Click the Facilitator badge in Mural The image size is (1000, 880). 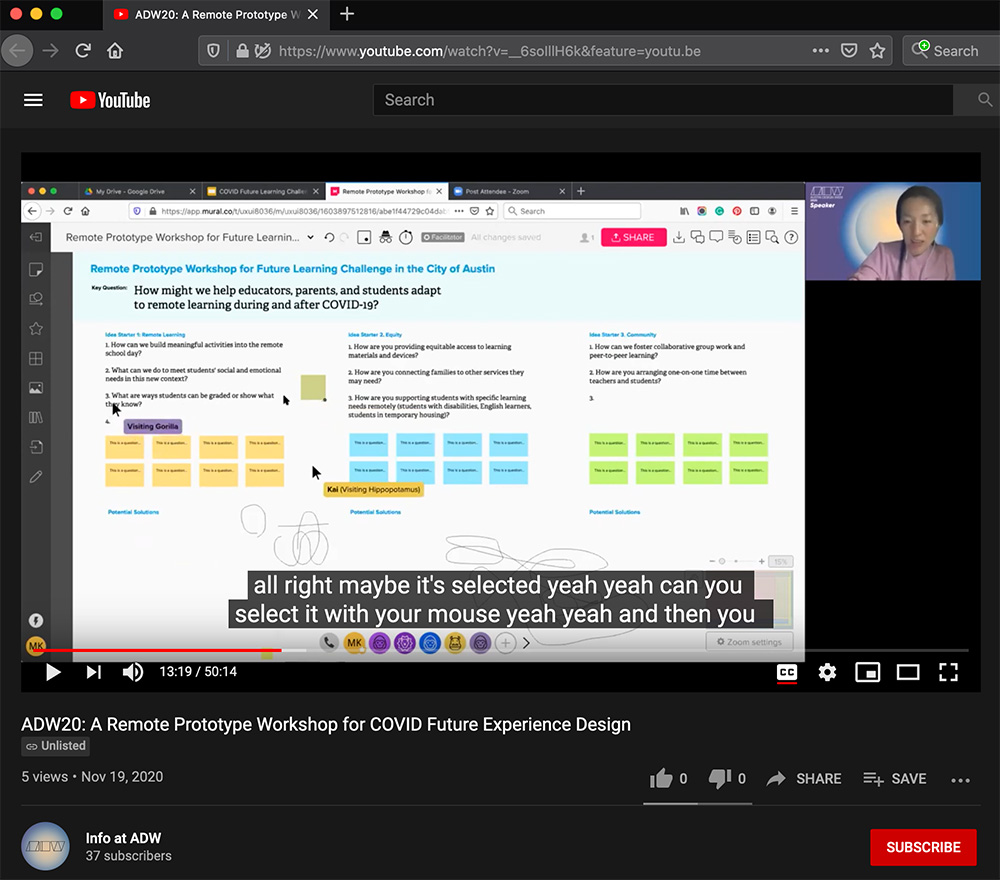tap(443, 237)
